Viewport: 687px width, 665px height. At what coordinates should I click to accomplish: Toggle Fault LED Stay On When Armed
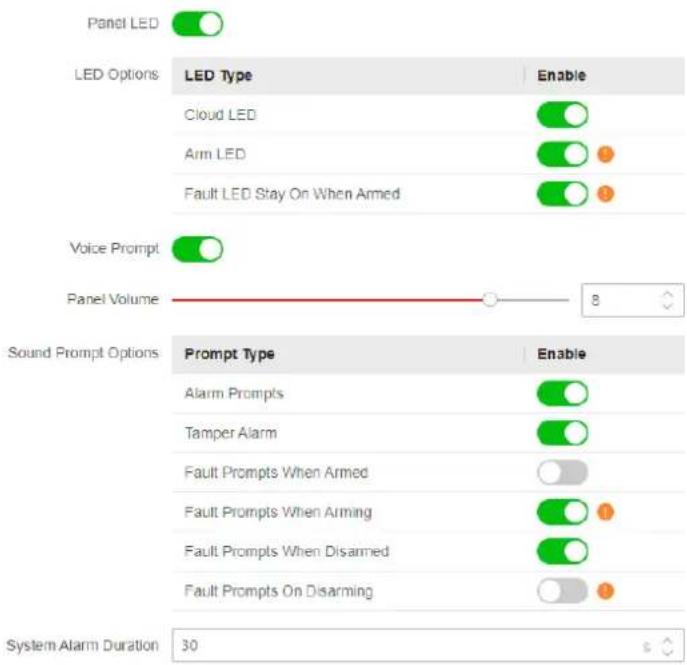[563, 194]
